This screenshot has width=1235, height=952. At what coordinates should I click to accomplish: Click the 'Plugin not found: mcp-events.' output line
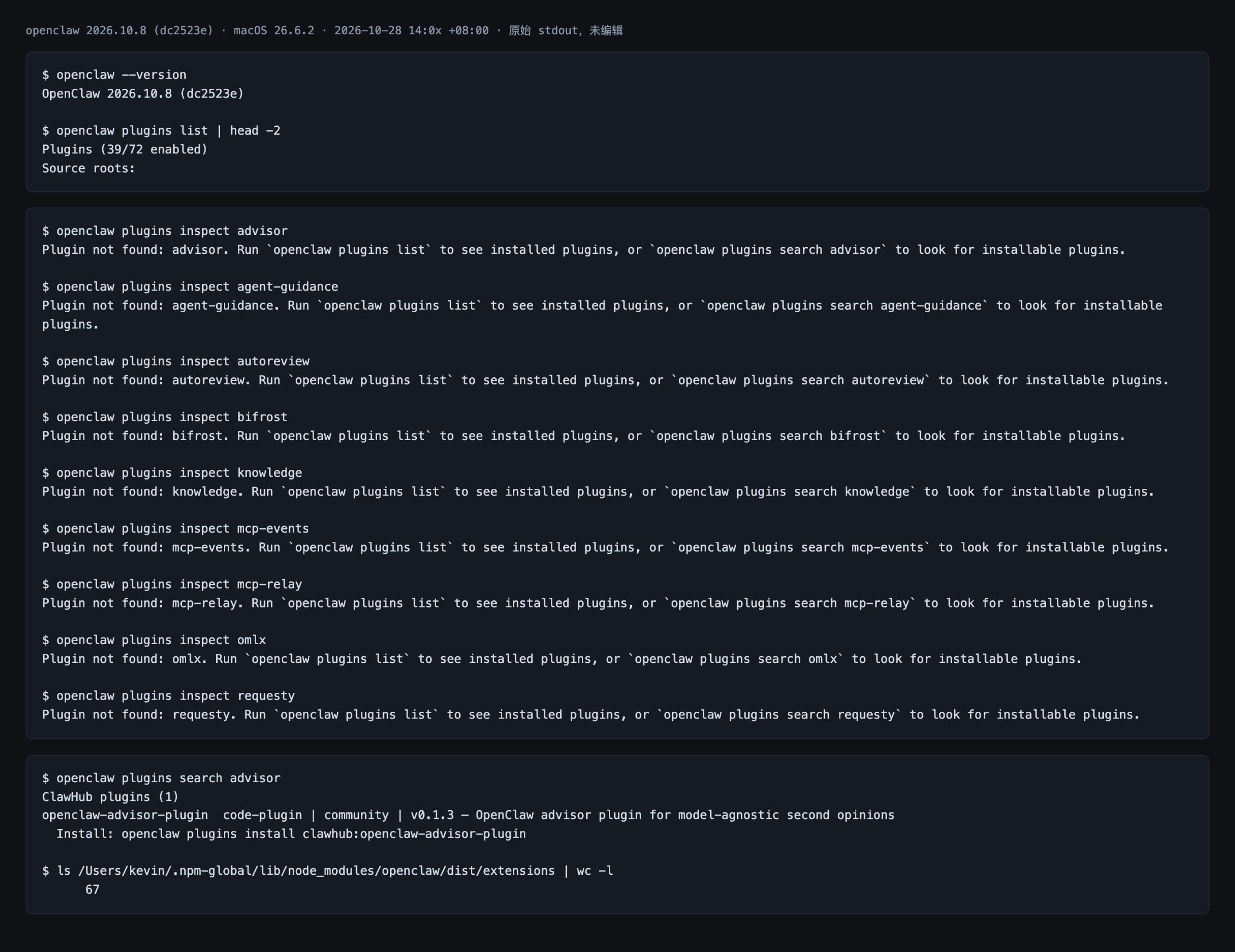click(x=605, y=547)
